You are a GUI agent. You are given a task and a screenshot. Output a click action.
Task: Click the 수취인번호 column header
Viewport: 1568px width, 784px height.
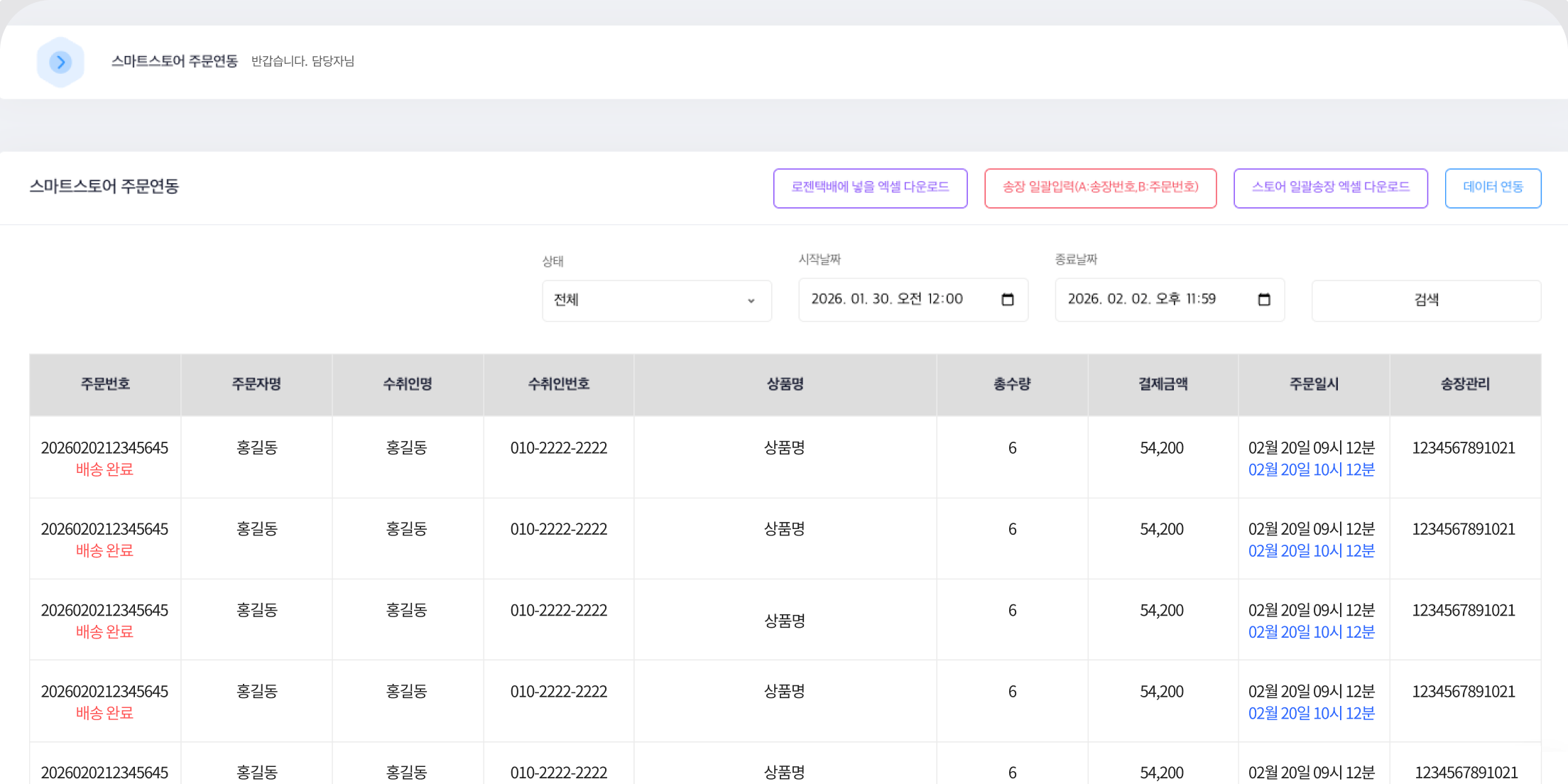pyautogui.click(x=559, y=384)
